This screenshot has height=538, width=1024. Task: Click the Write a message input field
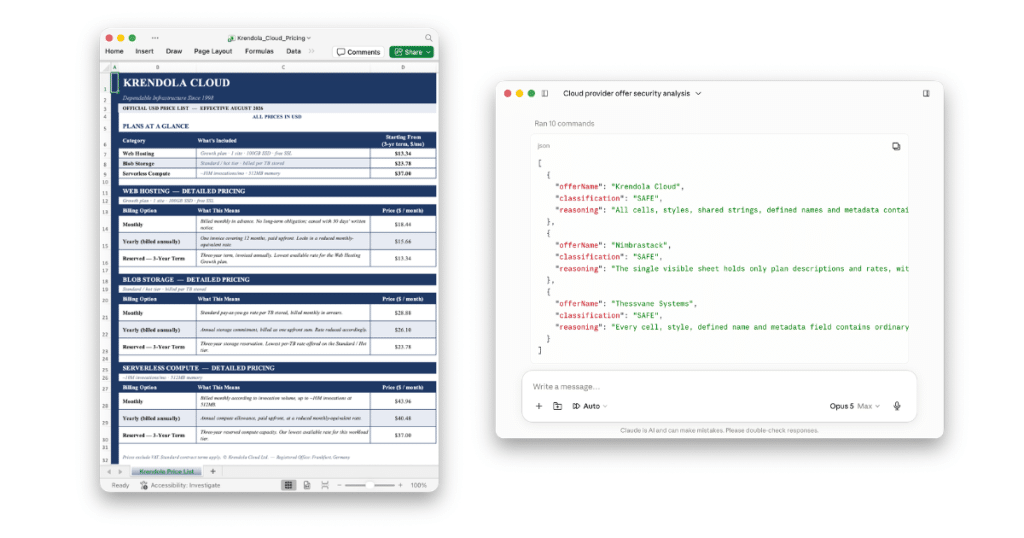tap(718, 387)
